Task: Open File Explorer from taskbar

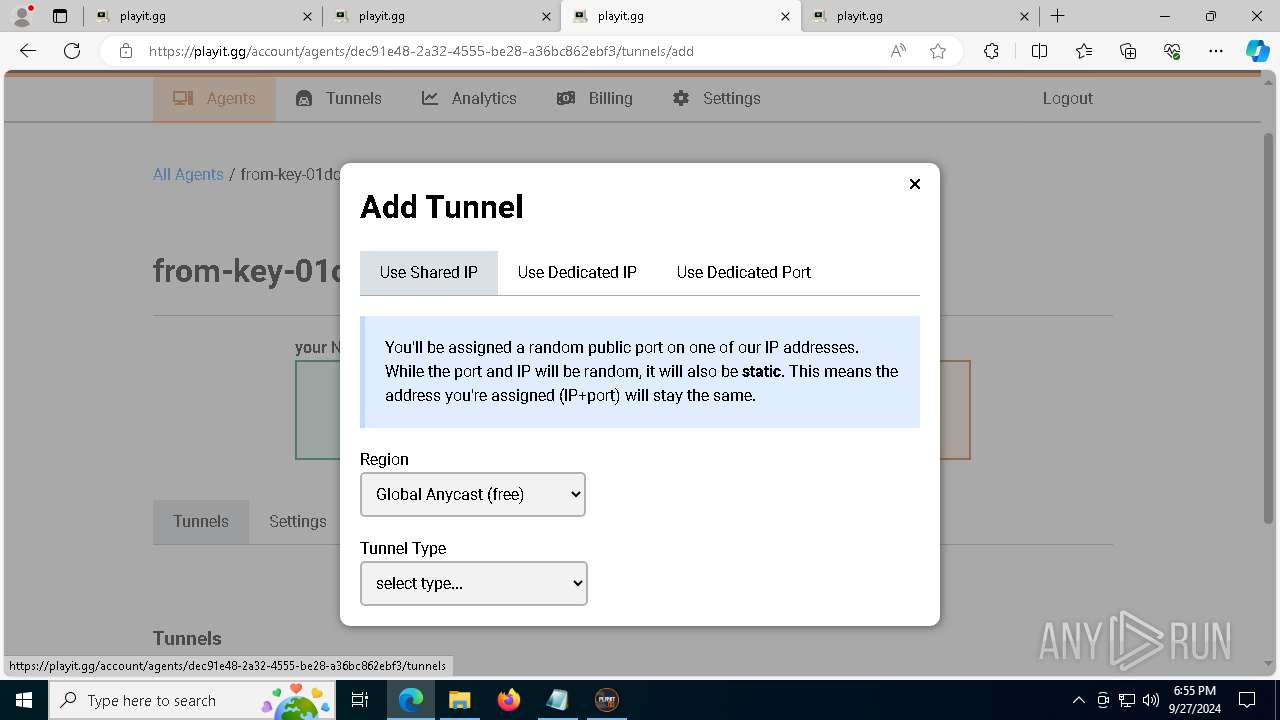Action: point(459,700)
